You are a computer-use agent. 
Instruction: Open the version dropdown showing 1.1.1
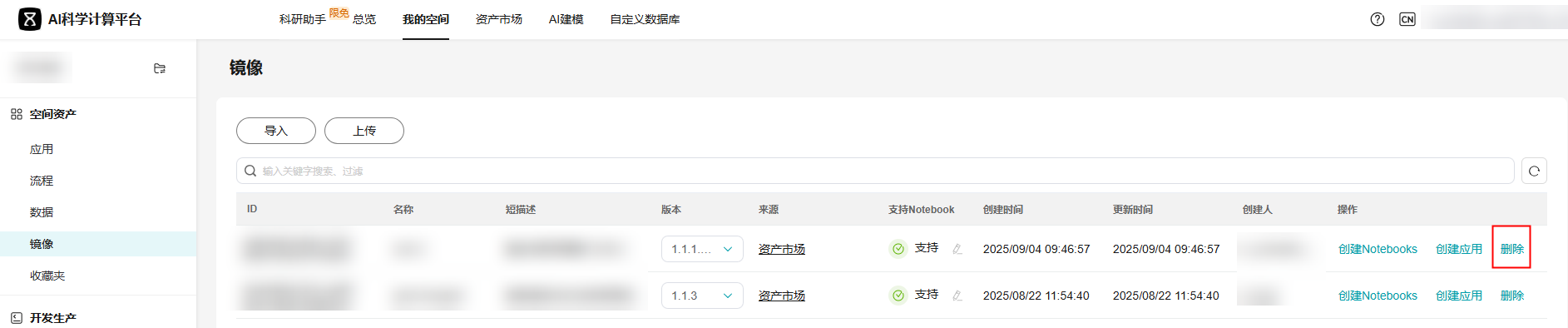click(702, 249)
